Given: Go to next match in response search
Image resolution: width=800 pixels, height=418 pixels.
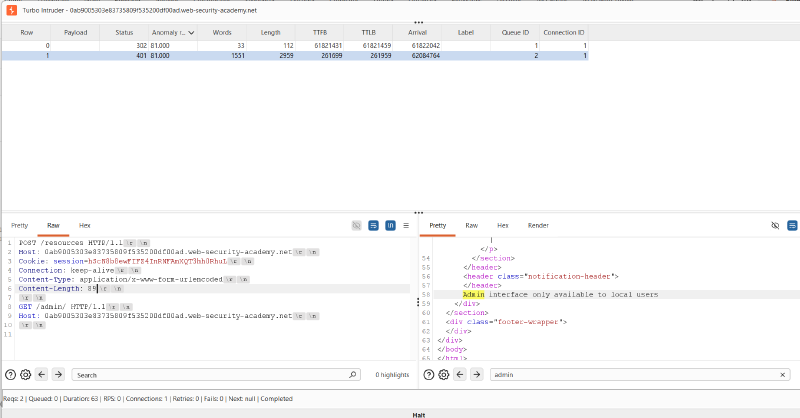Looking at the screenshot, I should 477,375.
